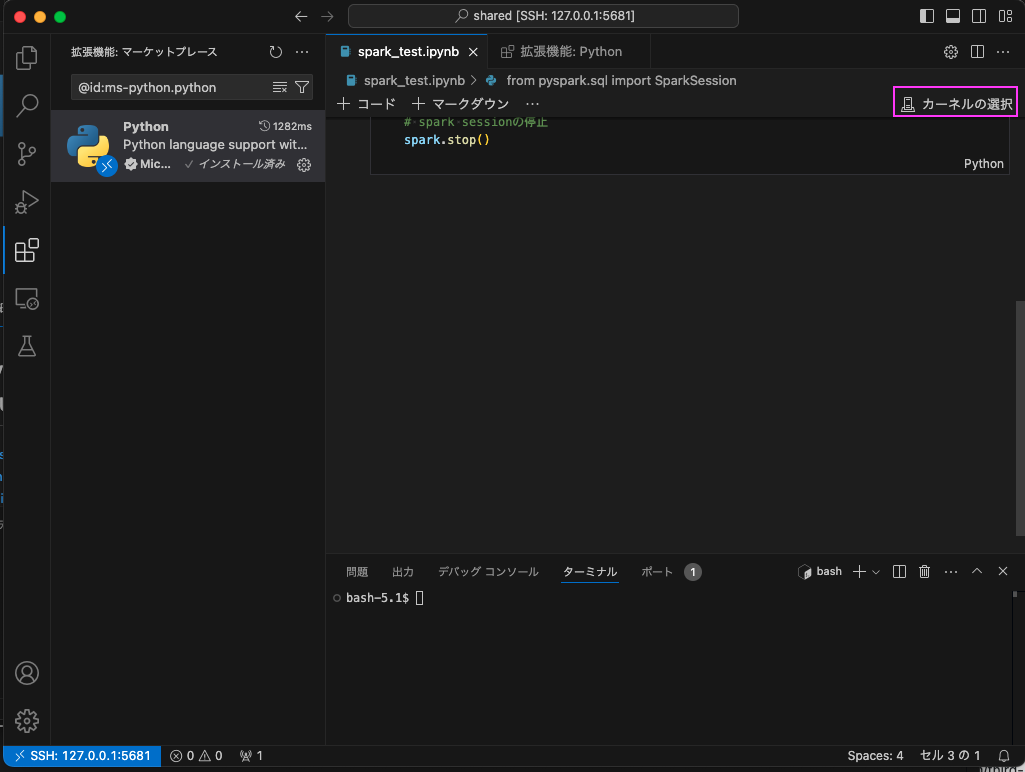Open the terminal launch profile dropdown
Image resolution: width=1025 pixels, height=772 pixels.
coord(876,572)
